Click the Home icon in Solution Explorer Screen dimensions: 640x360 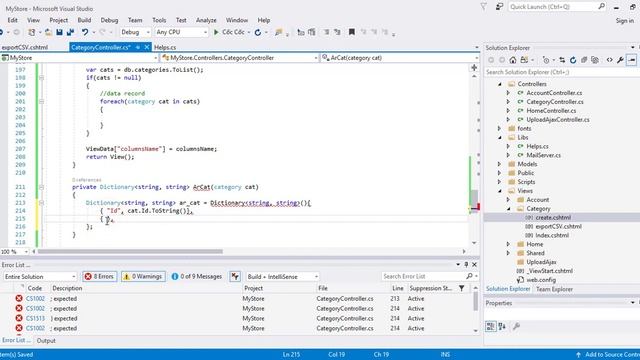pos(513,60)
